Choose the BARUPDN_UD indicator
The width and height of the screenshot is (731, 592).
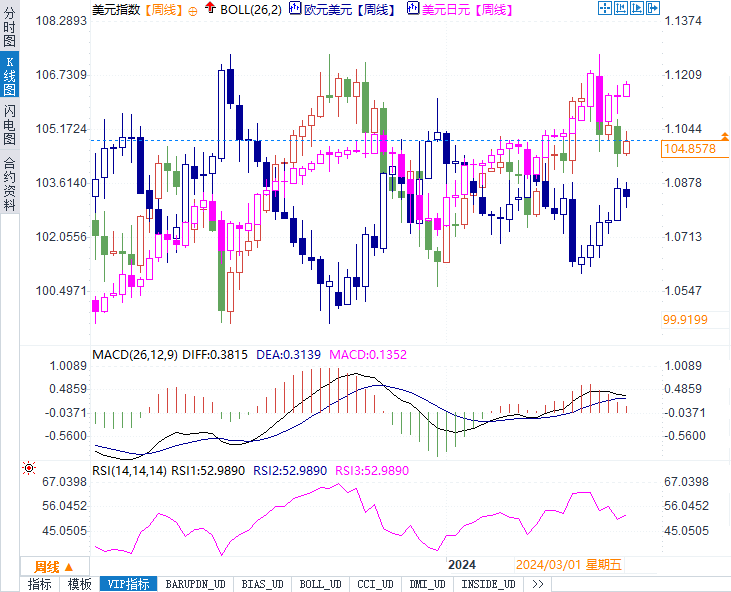click(196, 584)
